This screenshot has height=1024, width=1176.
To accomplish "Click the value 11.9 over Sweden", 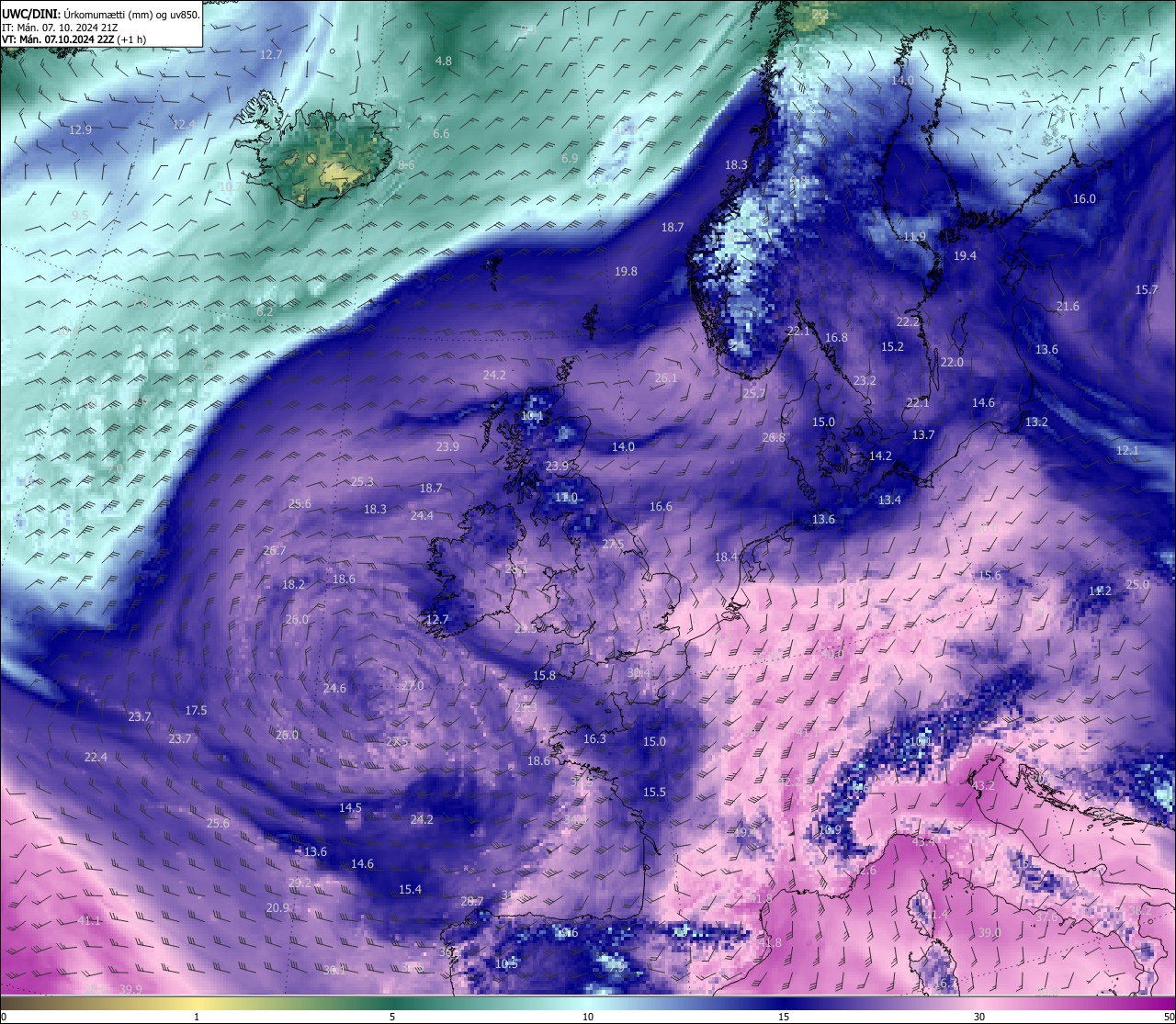I will coord(914,237).
